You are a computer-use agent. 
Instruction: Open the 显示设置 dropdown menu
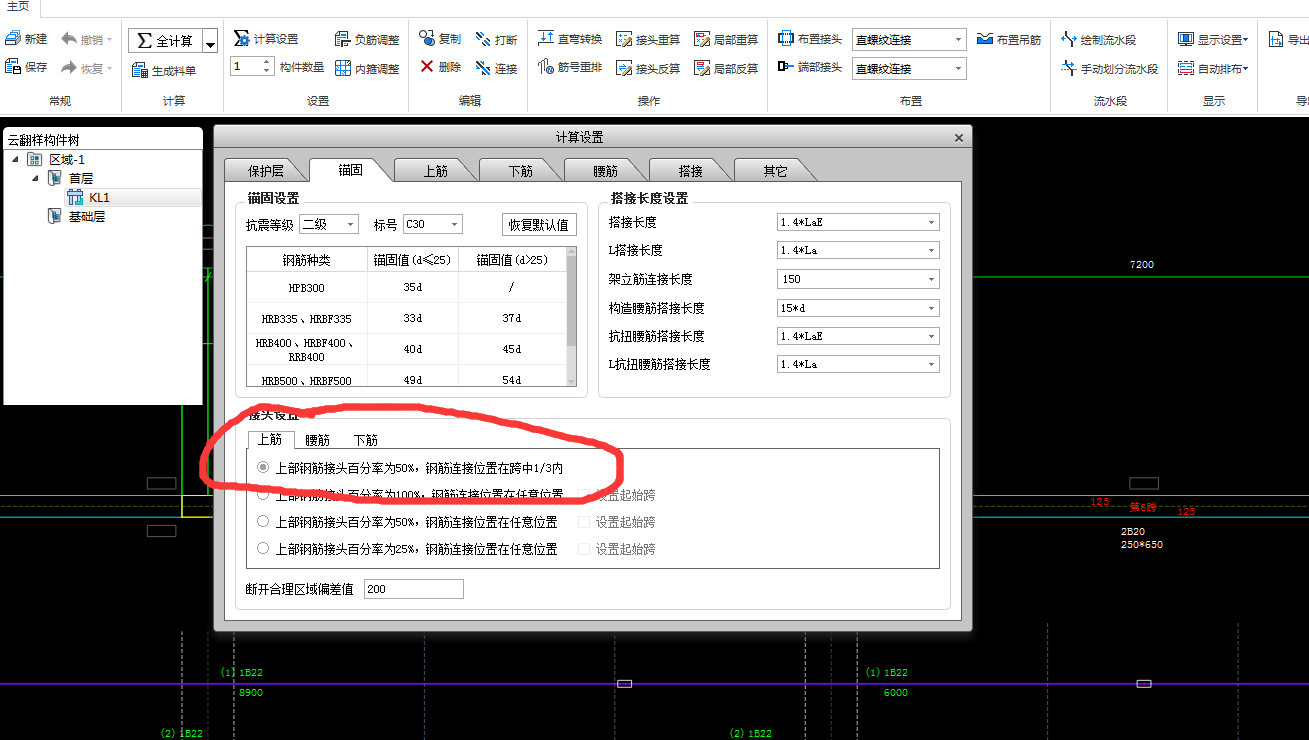pos(1212,39)
